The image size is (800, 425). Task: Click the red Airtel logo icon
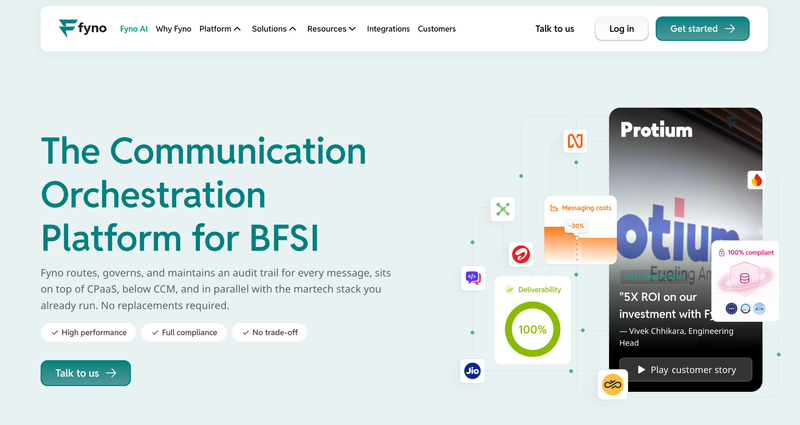521,254
